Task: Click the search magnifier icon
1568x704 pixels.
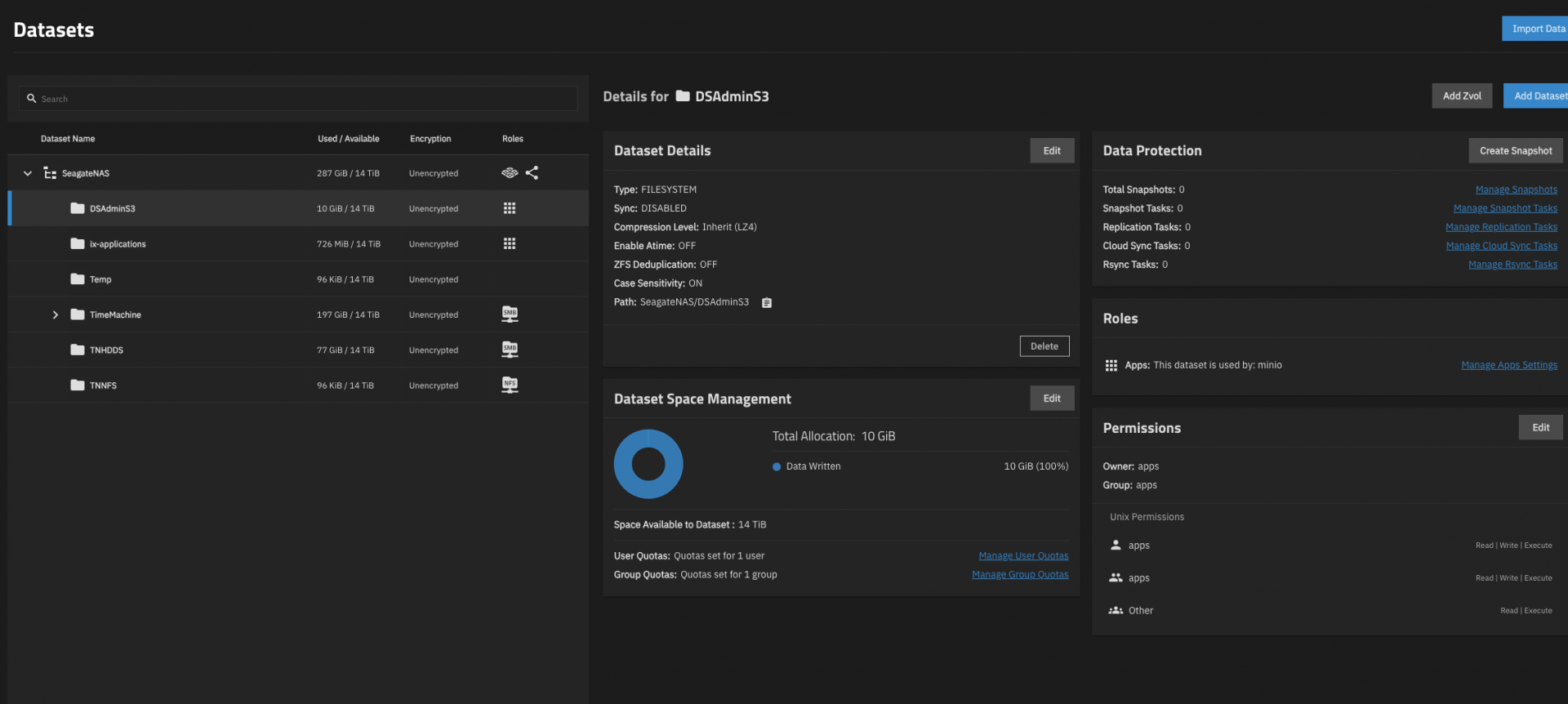Action: (32, 99)
